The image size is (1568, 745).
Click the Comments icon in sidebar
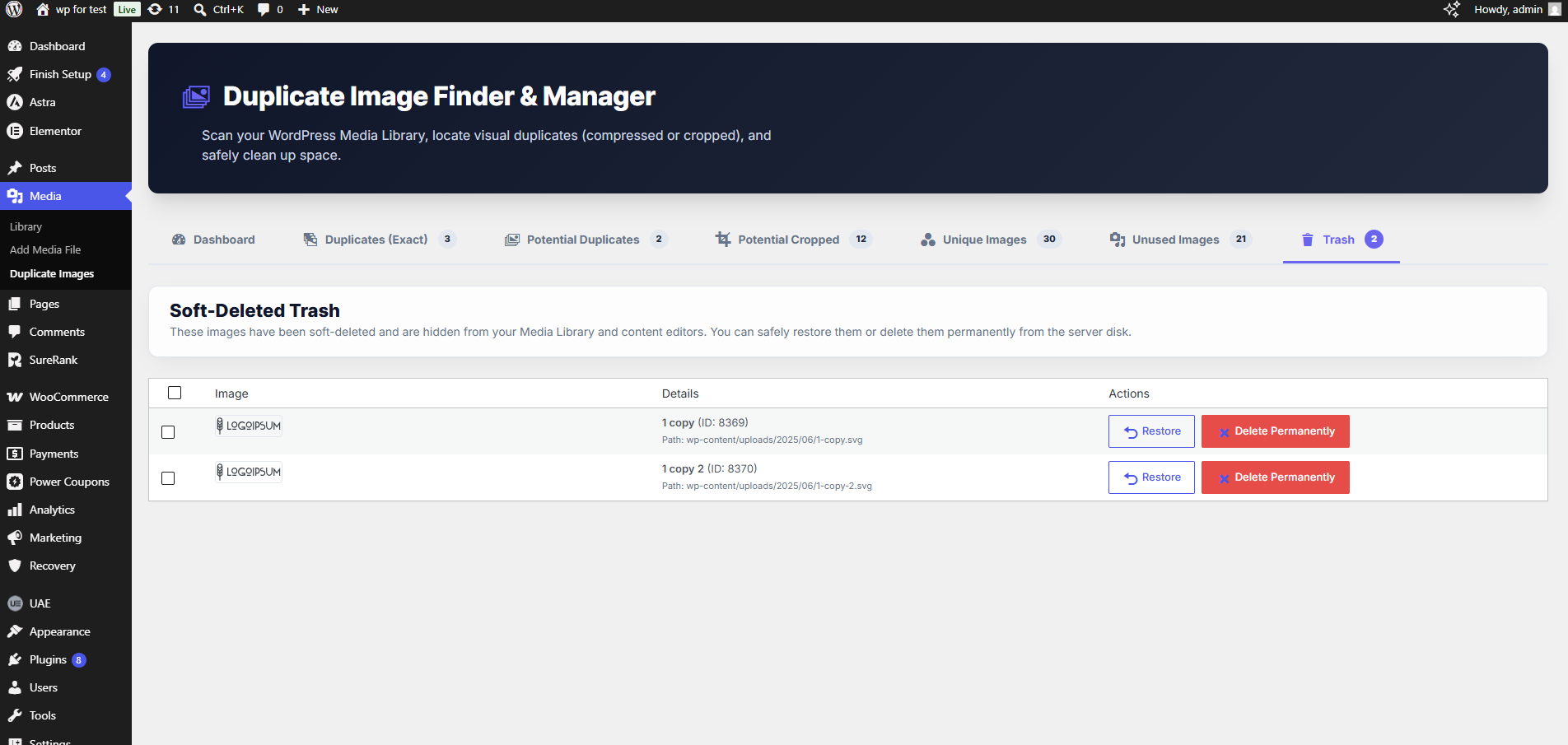point(15,332)
